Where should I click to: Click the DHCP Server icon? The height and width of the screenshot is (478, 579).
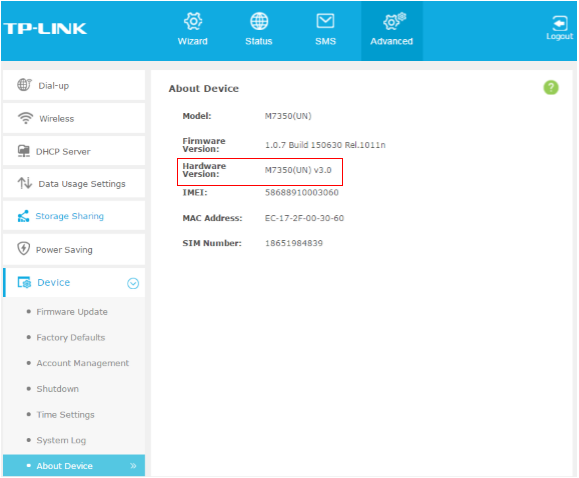24,151
